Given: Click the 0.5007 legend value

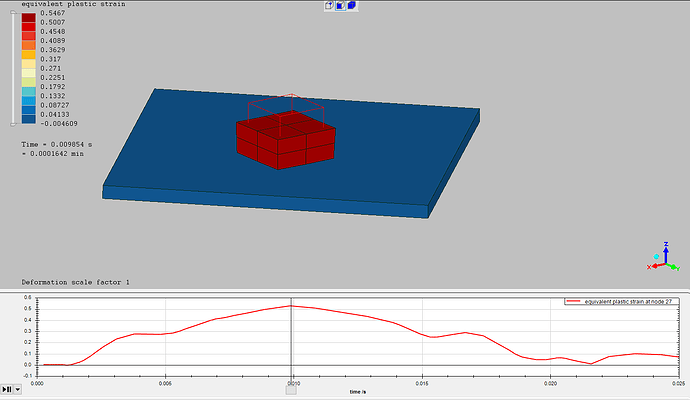Looking at the screenshot, I should (53, 22).
